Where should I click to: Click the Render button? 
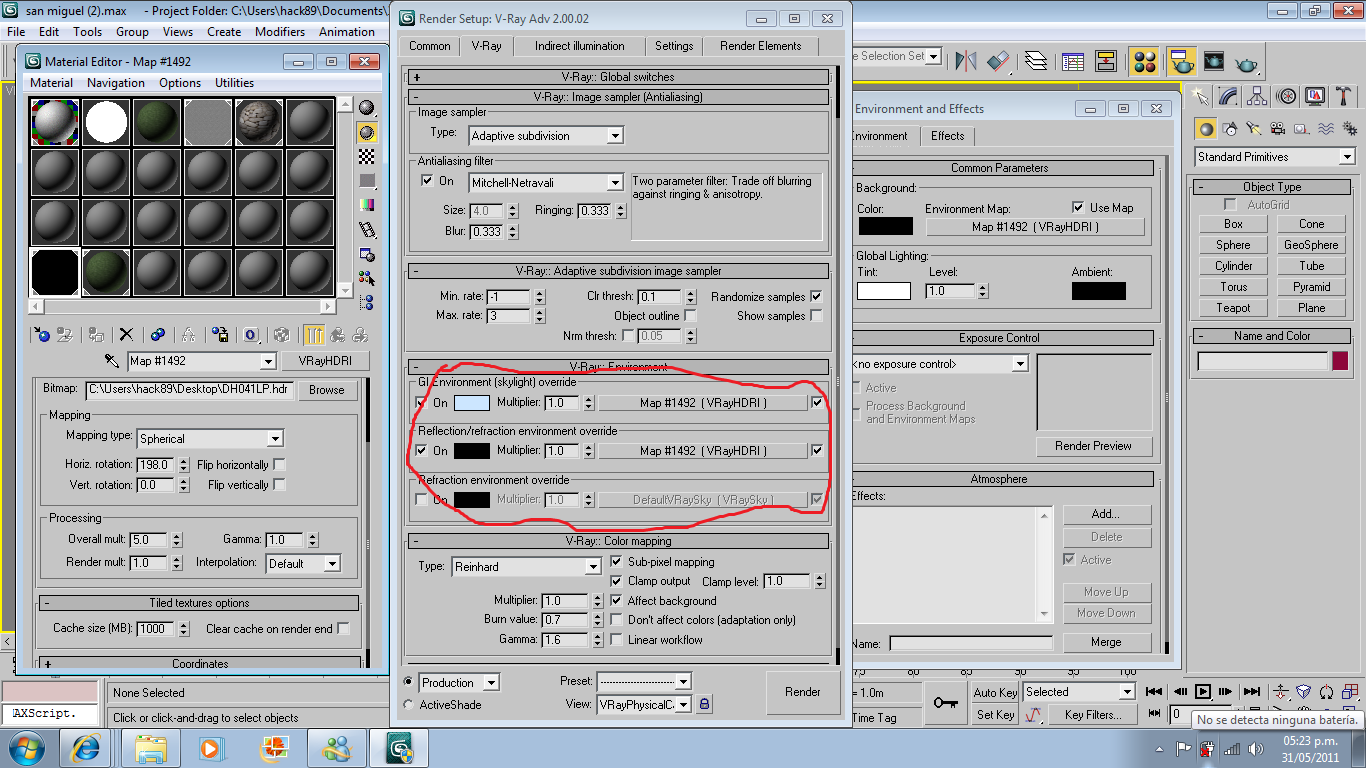tap(803, 692)
